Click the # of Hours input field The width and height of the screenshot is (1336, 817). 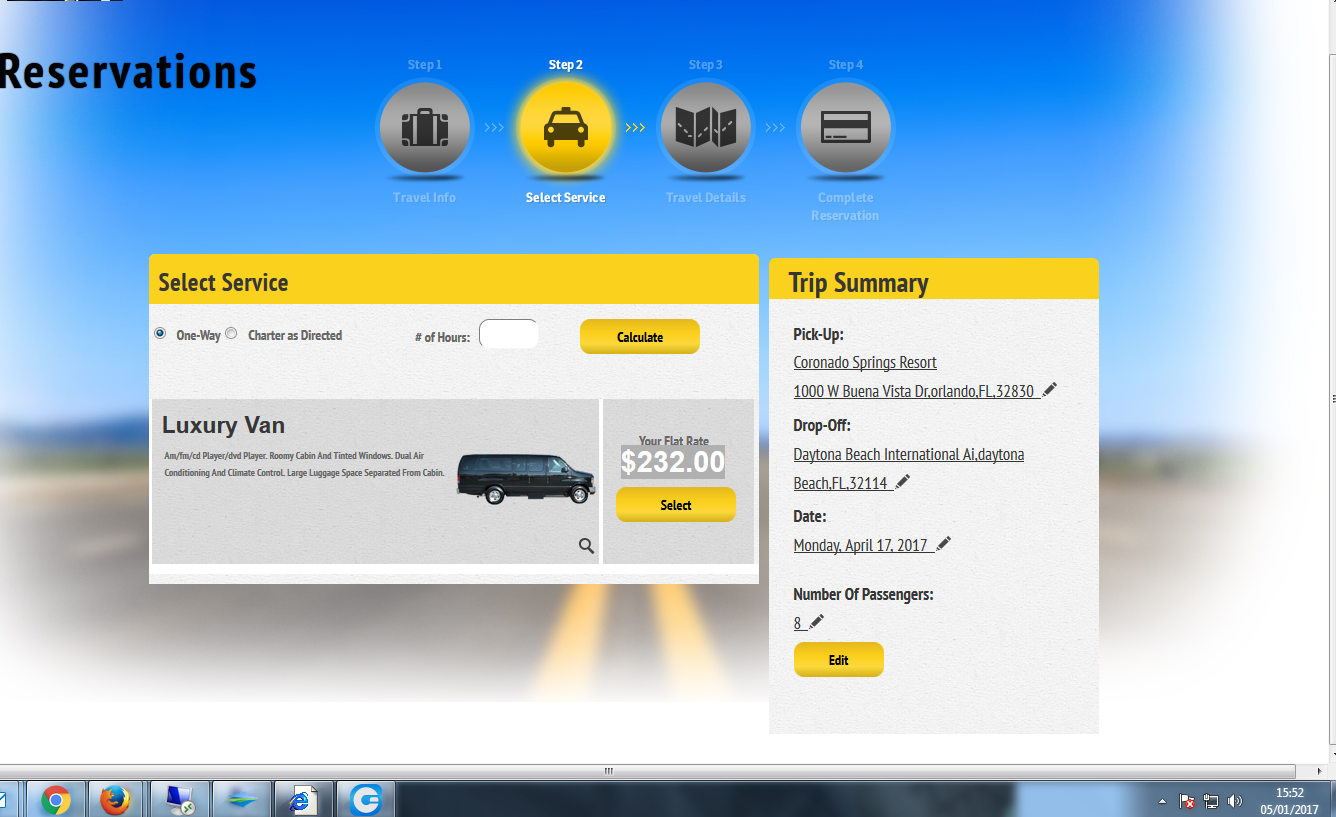click(x=509, y=334)
